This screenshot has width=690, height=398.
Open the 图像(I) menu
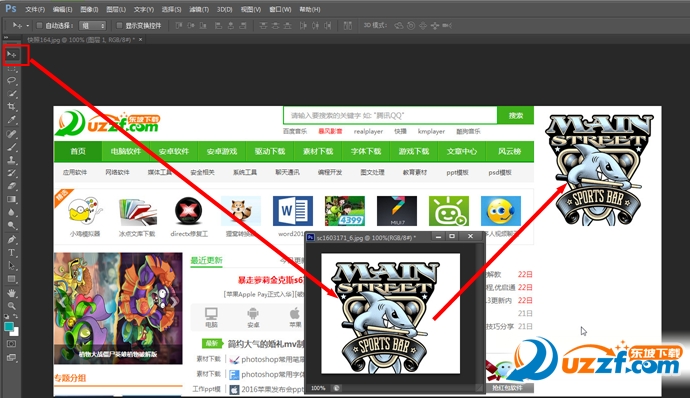pos(89,9)
